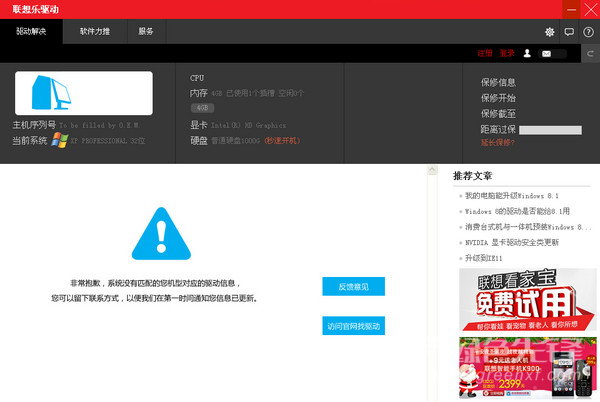Viewport: 600px width, 402px height.
Task: Click the 保修截至 label
Action: click(x=498, y=114)
